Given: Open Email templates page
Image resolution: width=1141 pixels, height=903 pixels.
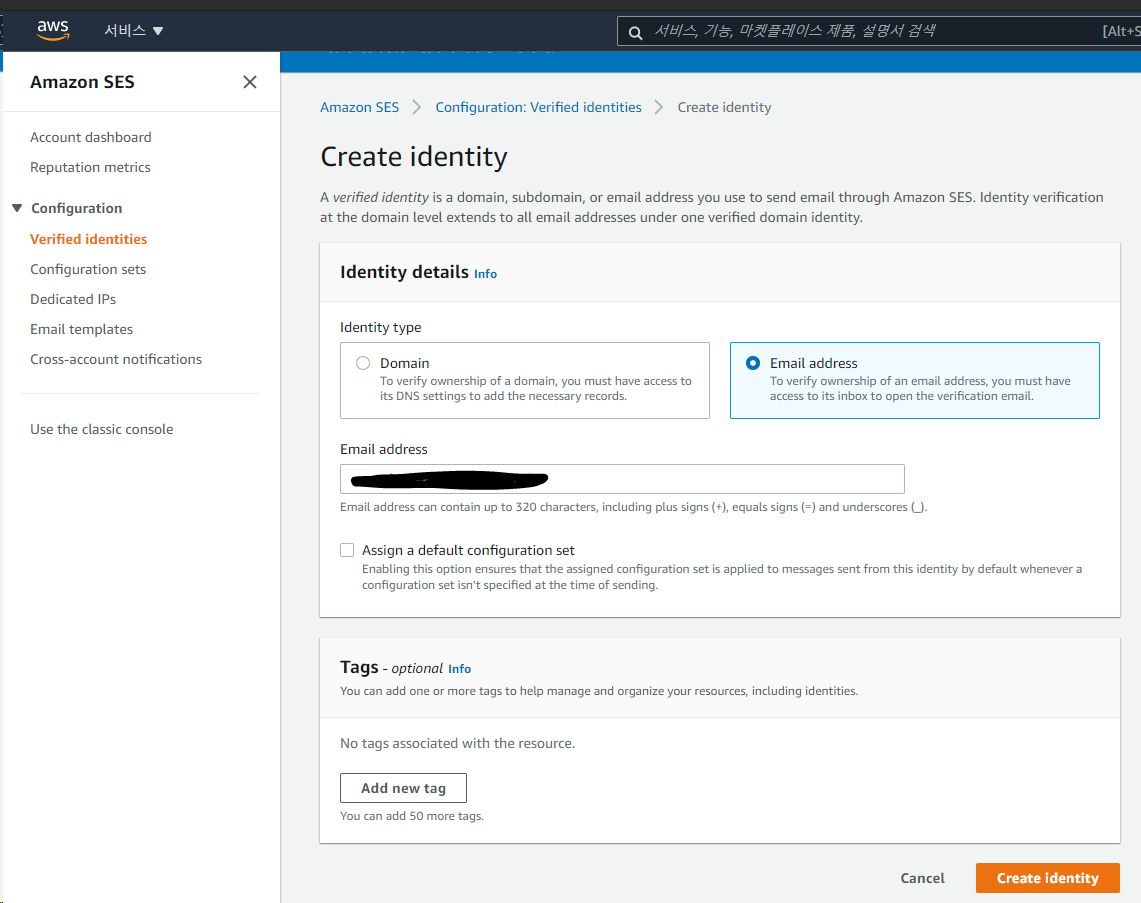Looking at the screenshot, I should point(82,329).
